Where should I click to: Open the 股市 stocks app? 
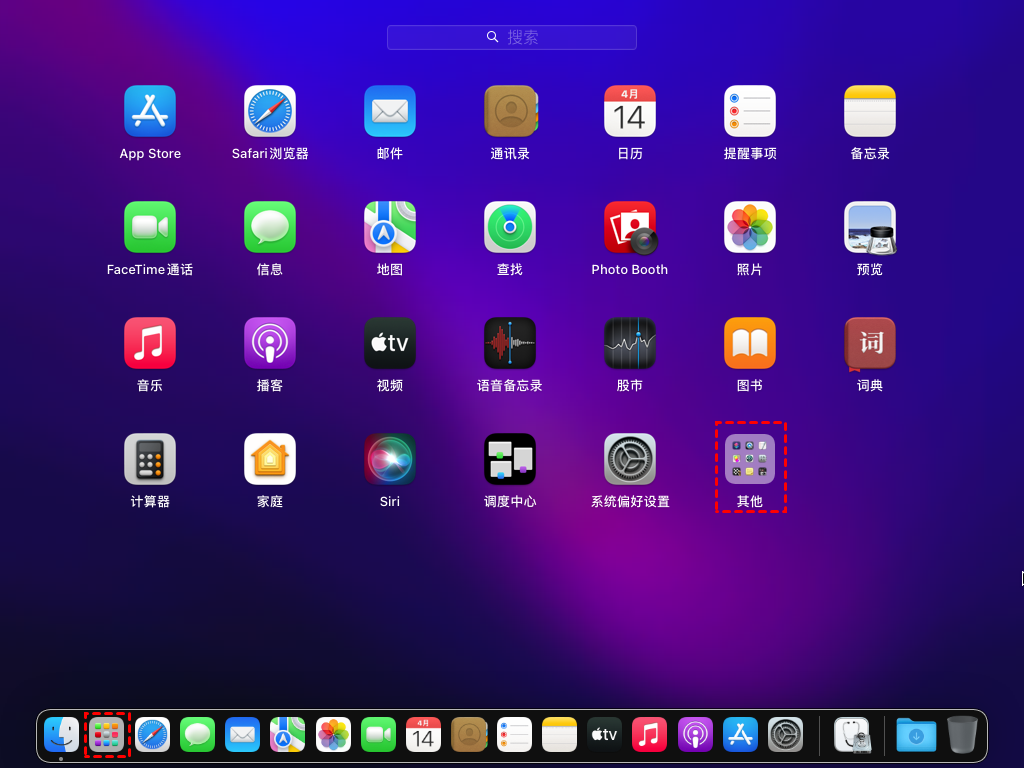pyautogui.click(x=630, y=343)
